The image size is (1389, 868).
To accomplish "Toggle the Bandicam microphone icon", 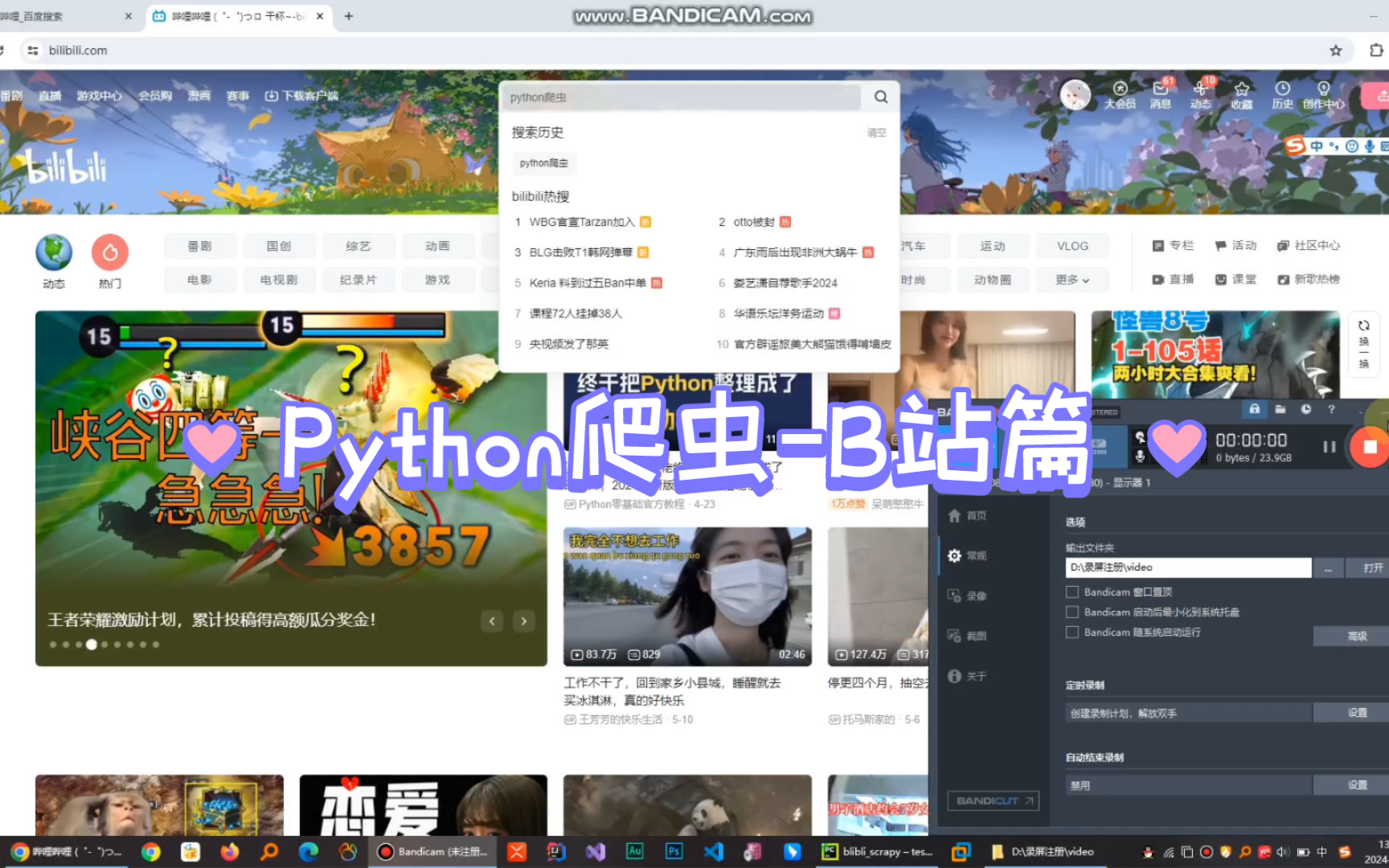I will pyautogui.click(x=1140, y=456).
